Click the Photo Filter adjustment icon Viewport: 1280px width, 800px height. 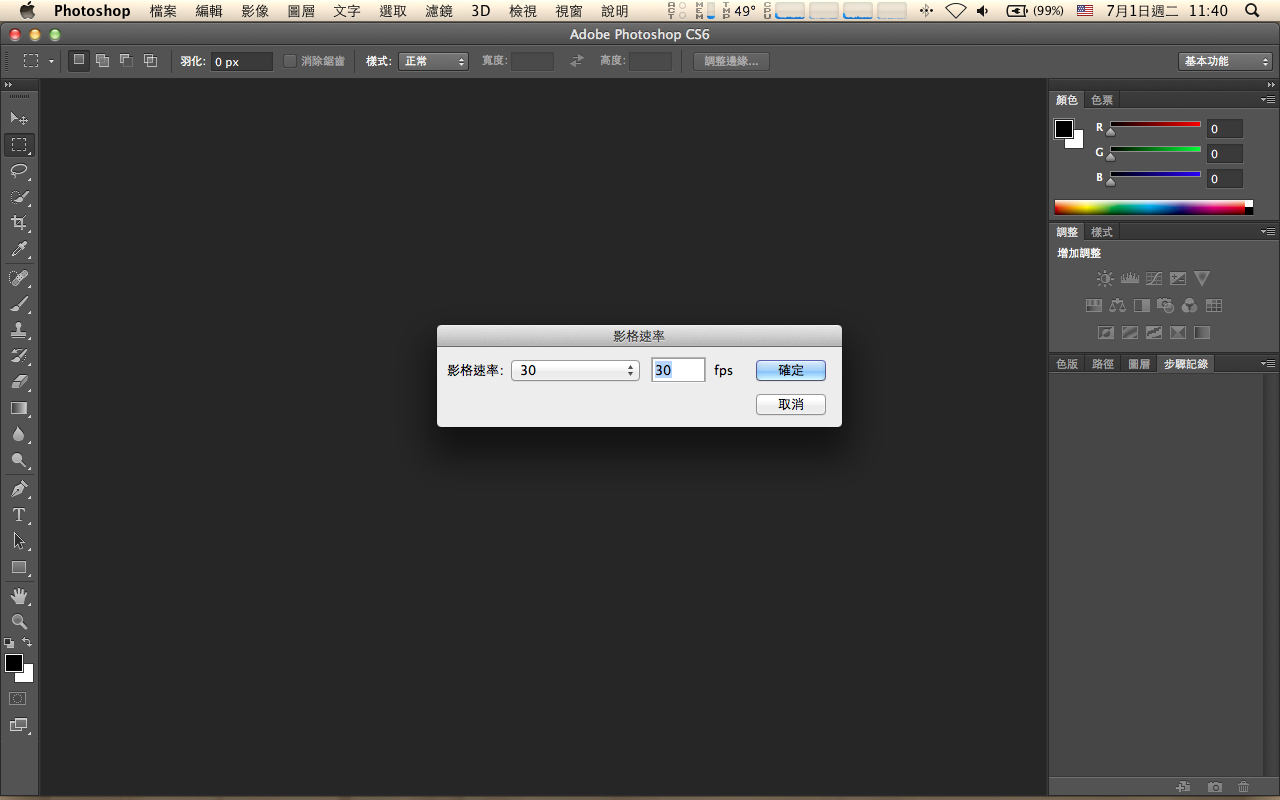pos(1165,306)
